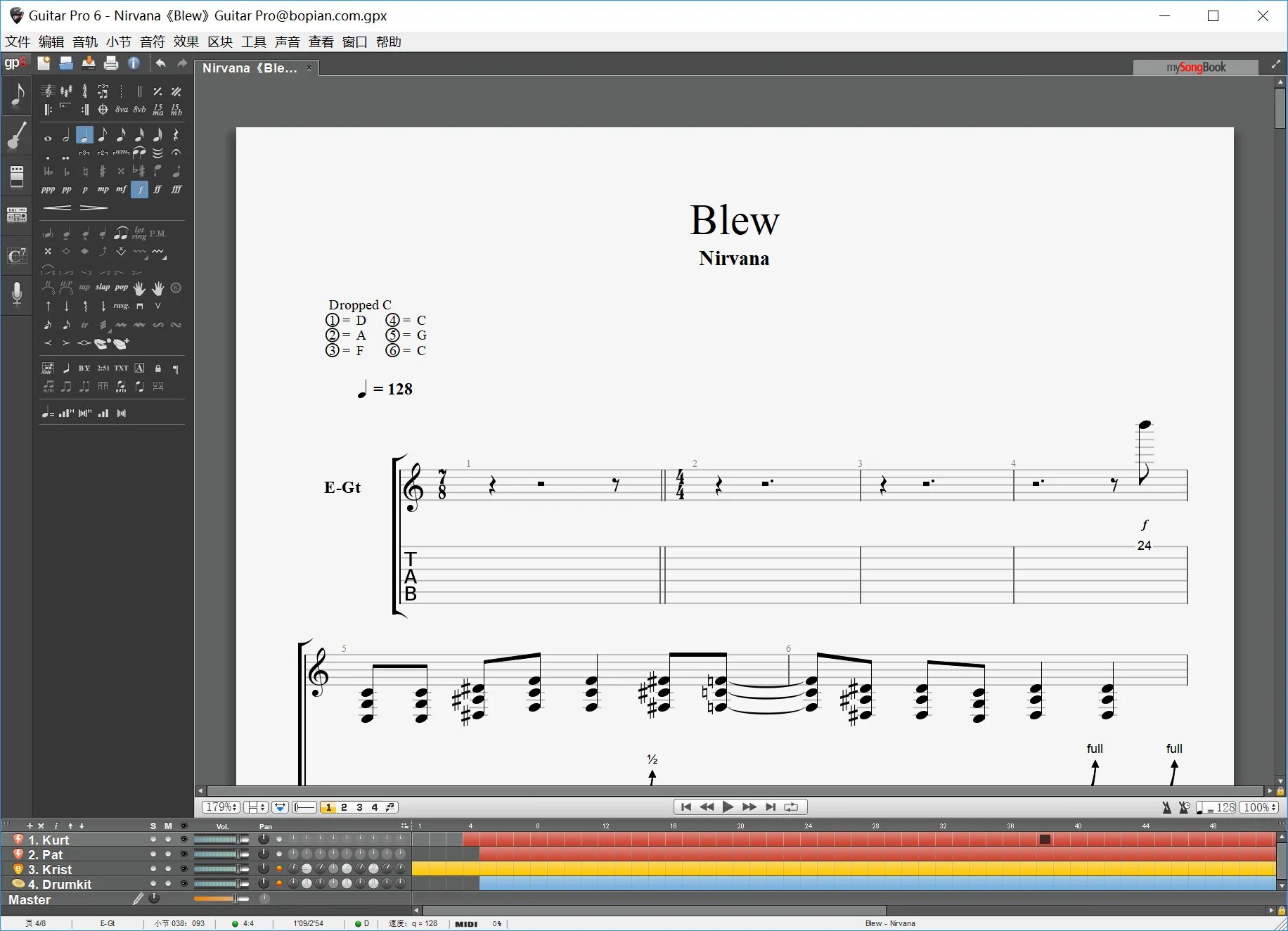Viewport: 1288px width, 931px height.
Task: Adjust the 1. Kurt volume slider
Action: click(x=221, y=839)
